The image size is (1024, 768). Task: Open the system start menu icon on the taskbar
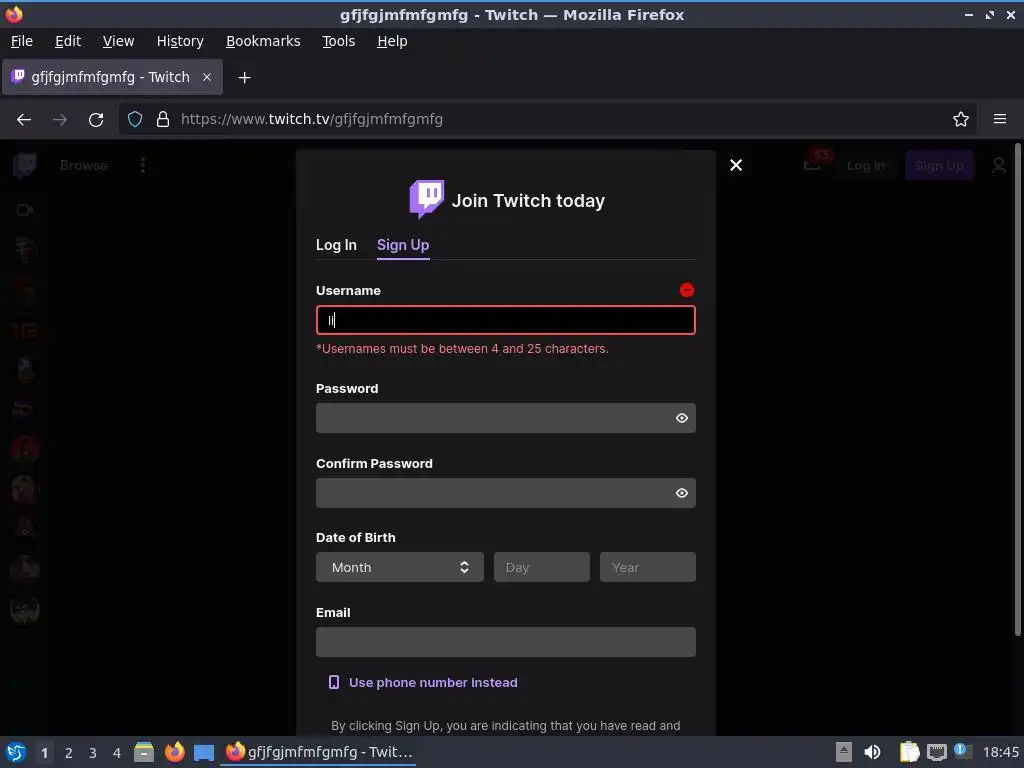[16, 752]
